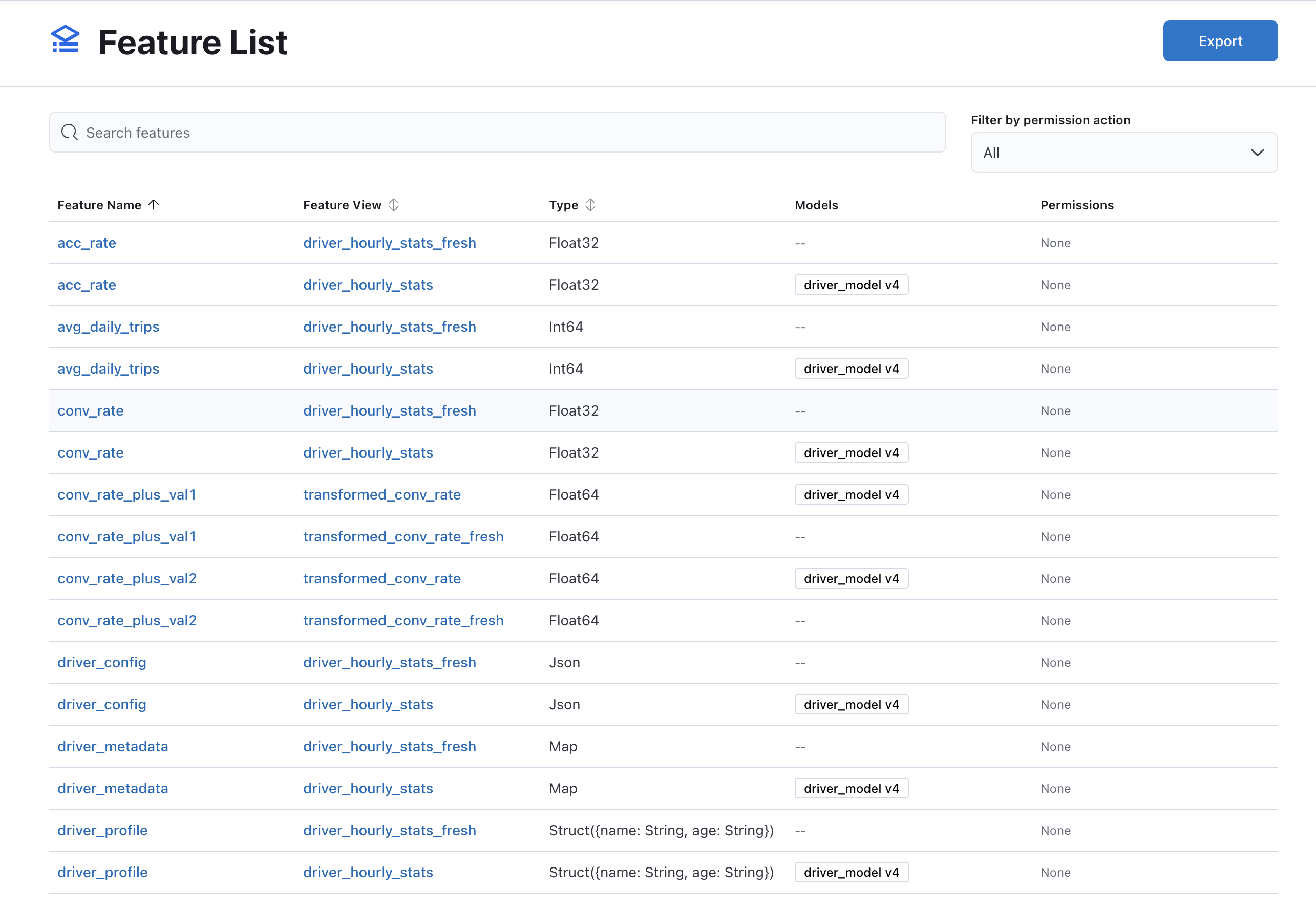Open driver_hourly_stats view in driver_profile row

pyautogui.click(x=368, y=872)
